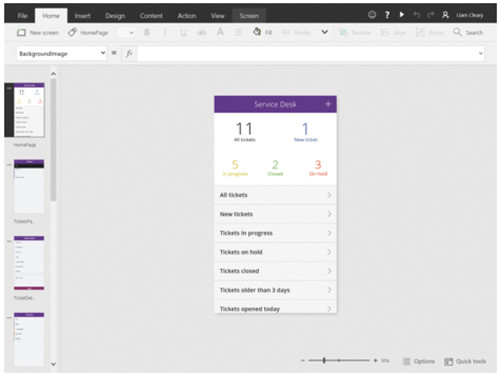The width and height of the screenshot is (500, 374).
Task: Click the Service Desk title text
Action: [275, 104]
